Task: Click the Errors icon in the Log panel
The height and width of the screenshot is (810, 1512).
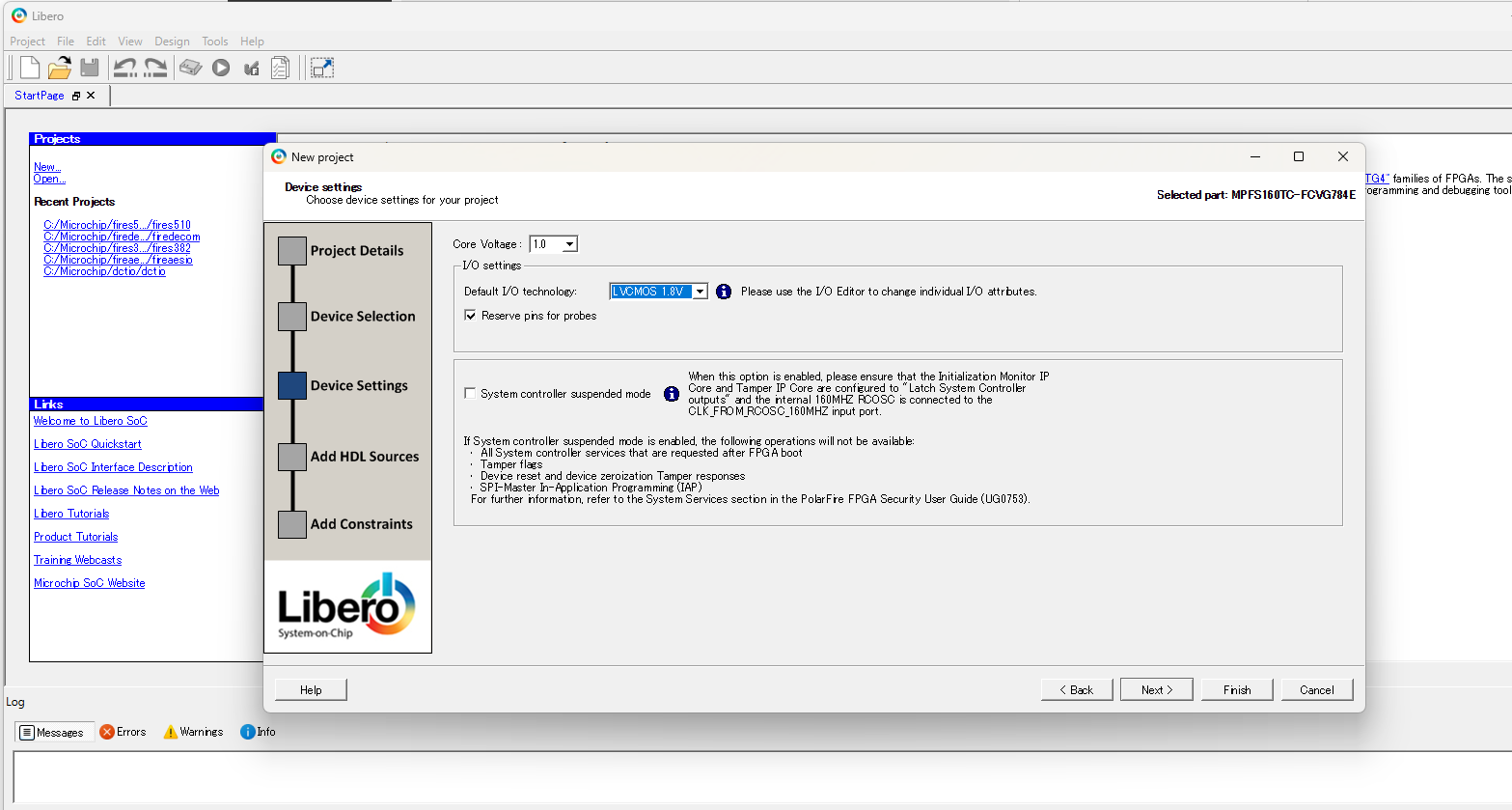Action: click(x=107, y=732)
